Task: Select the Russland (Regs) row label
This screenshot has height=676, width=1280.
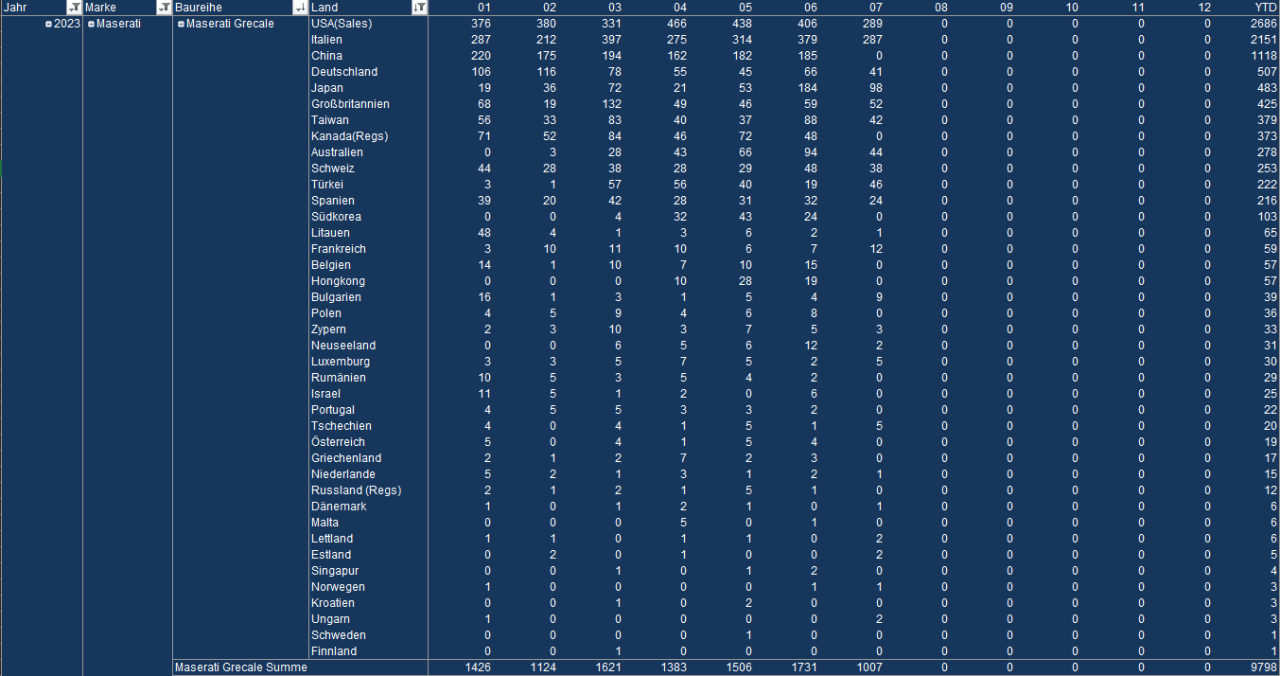Action: [x=356, y=490]
